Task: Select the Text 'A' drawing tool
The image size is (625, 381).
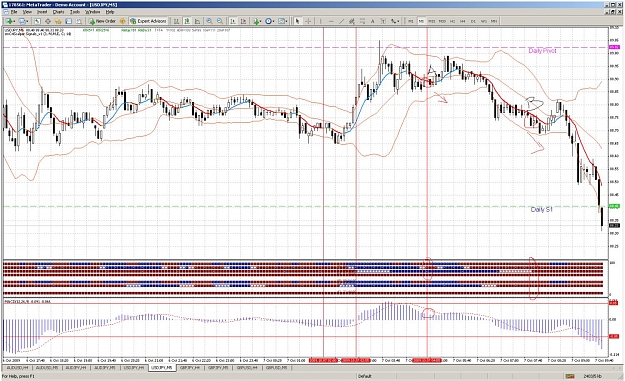Action: [373, 21]
